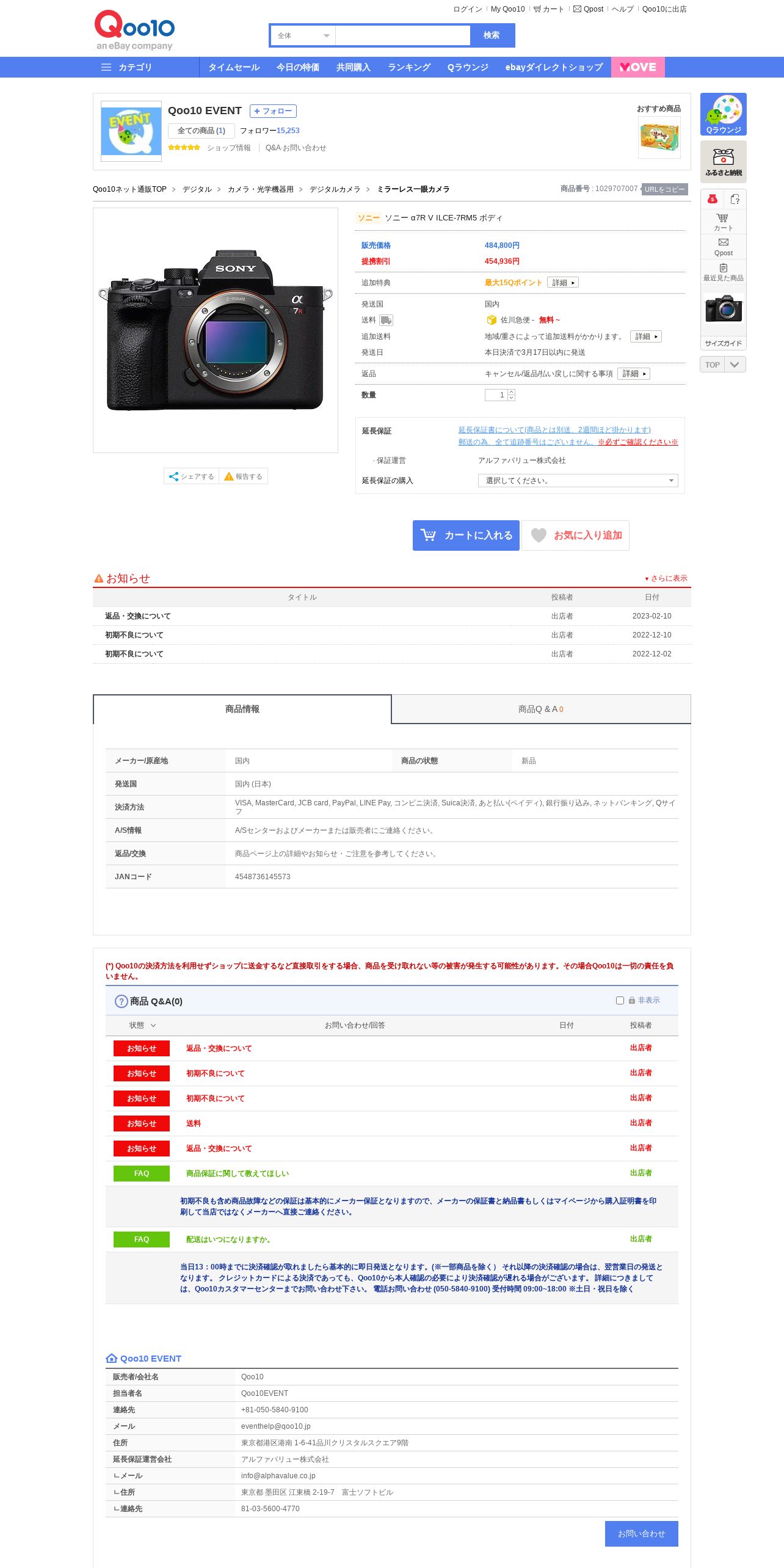
Task: Click the share icon シェアする
Action: tap(191, 476)
